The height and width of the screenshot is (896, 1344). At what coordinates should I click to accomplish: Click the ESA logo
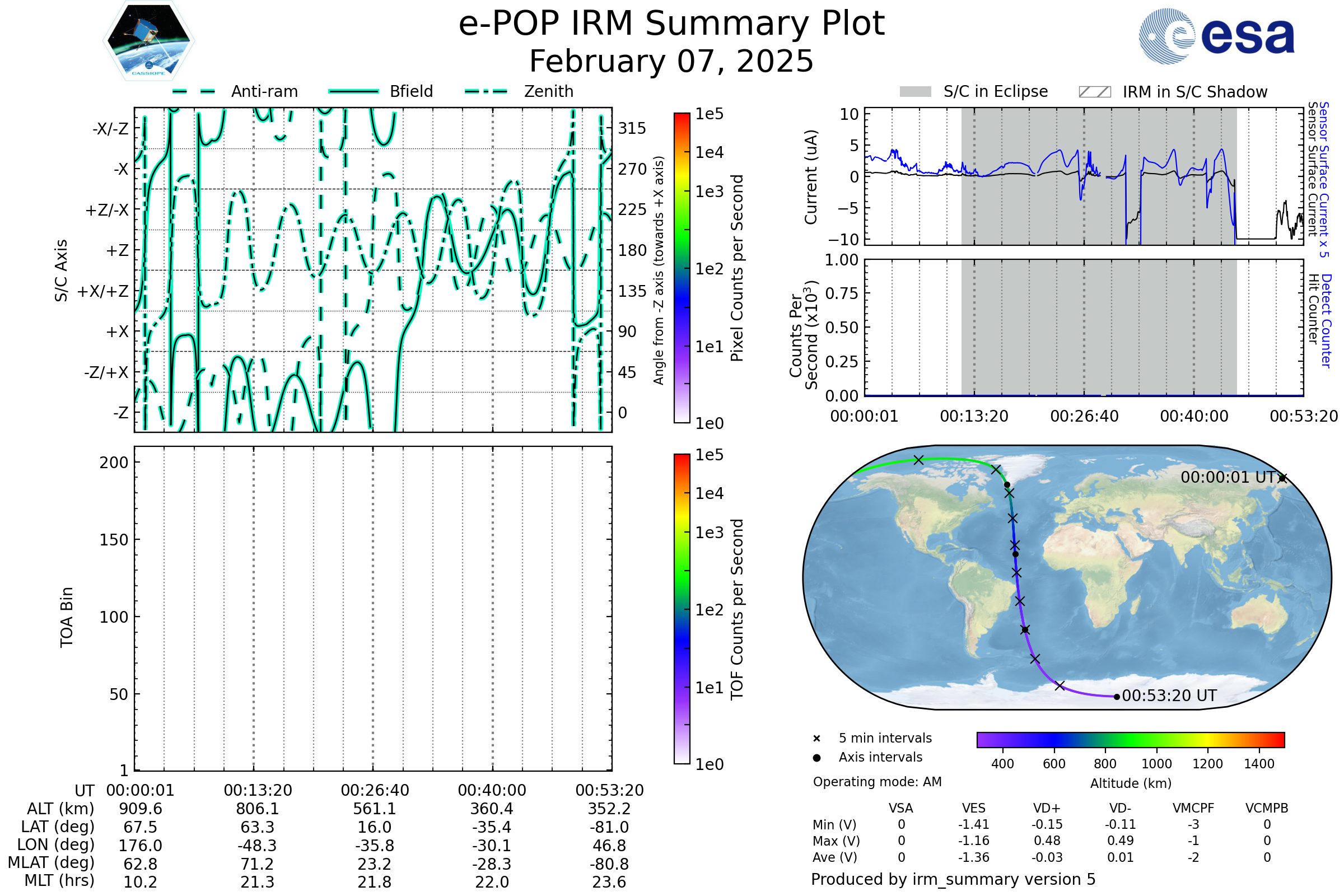[x=1216, y=36]
